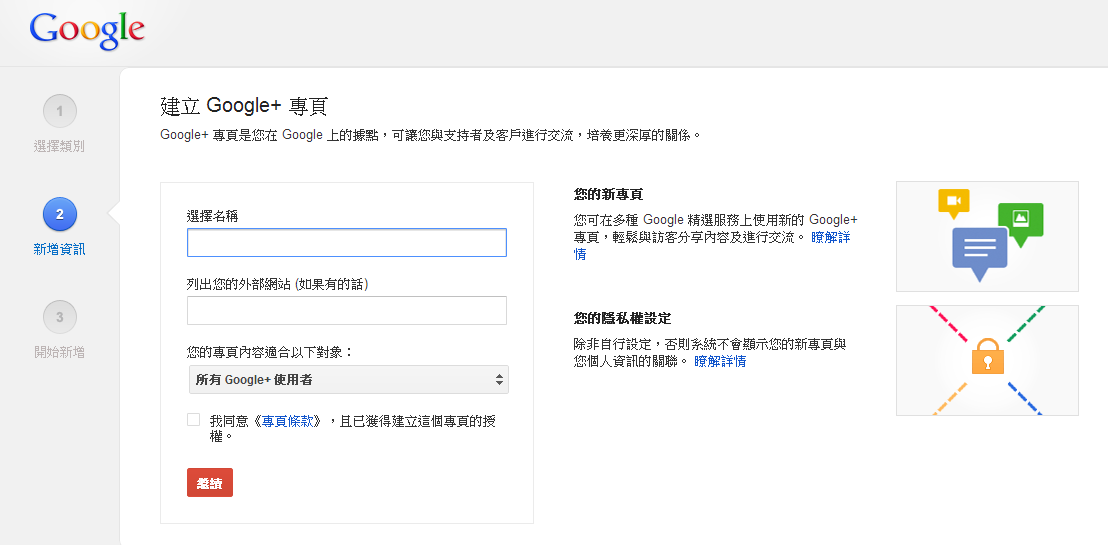The image size is (1108, 545).
Task: Click the yellow video chat bubble icon
Action: pos(953,202)
